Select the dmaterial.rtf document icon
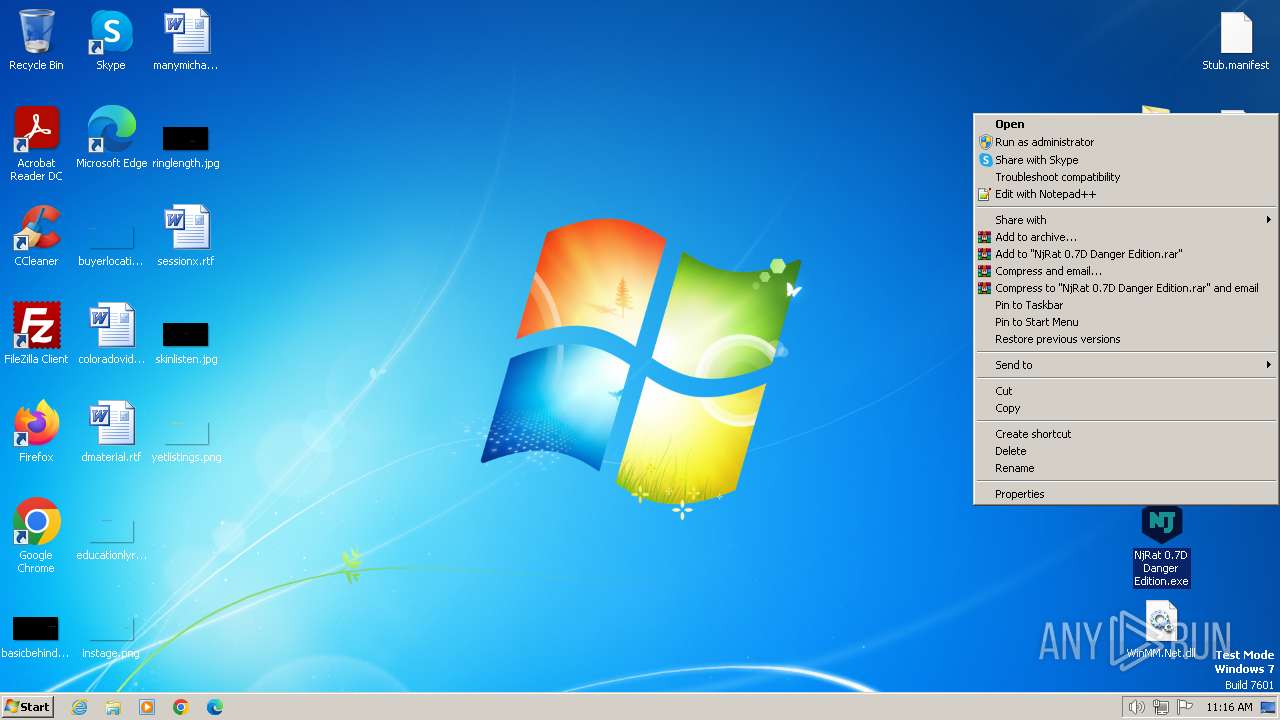The height and width of the screenshot is (720, 1280). click(111, 432)
